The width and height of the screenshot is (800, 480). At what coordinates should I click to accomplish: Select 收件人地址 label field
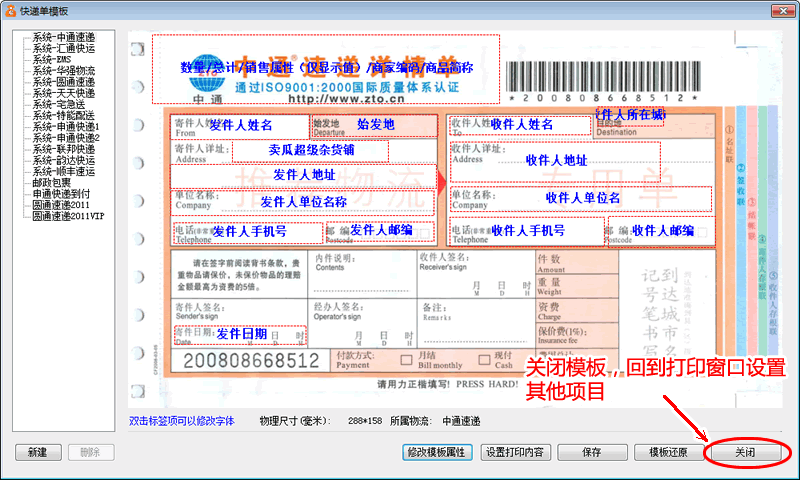[556, 161]
